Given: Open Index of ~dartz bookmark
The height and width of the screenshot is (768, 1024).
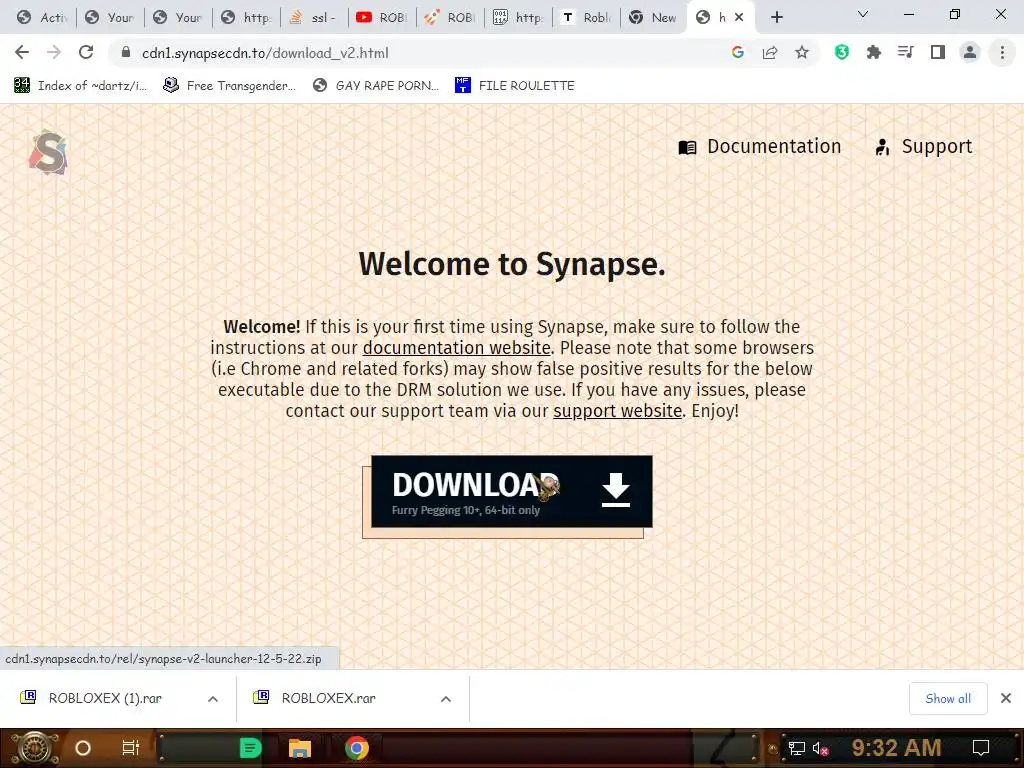Looking at the screenshot, I should [x=80, y=86].
